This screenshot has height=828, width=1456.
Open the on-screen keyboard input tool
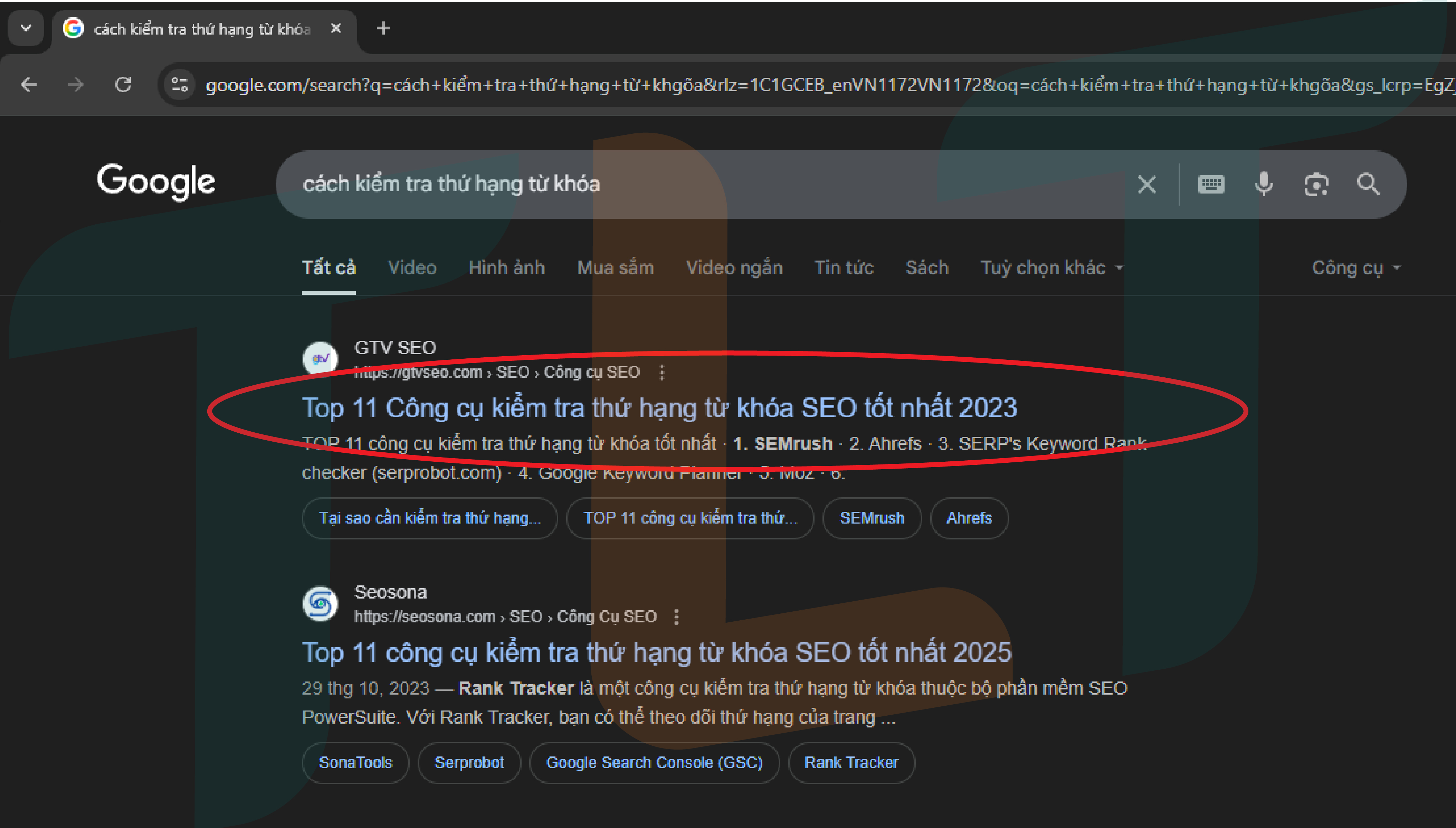coord(1211,184)
